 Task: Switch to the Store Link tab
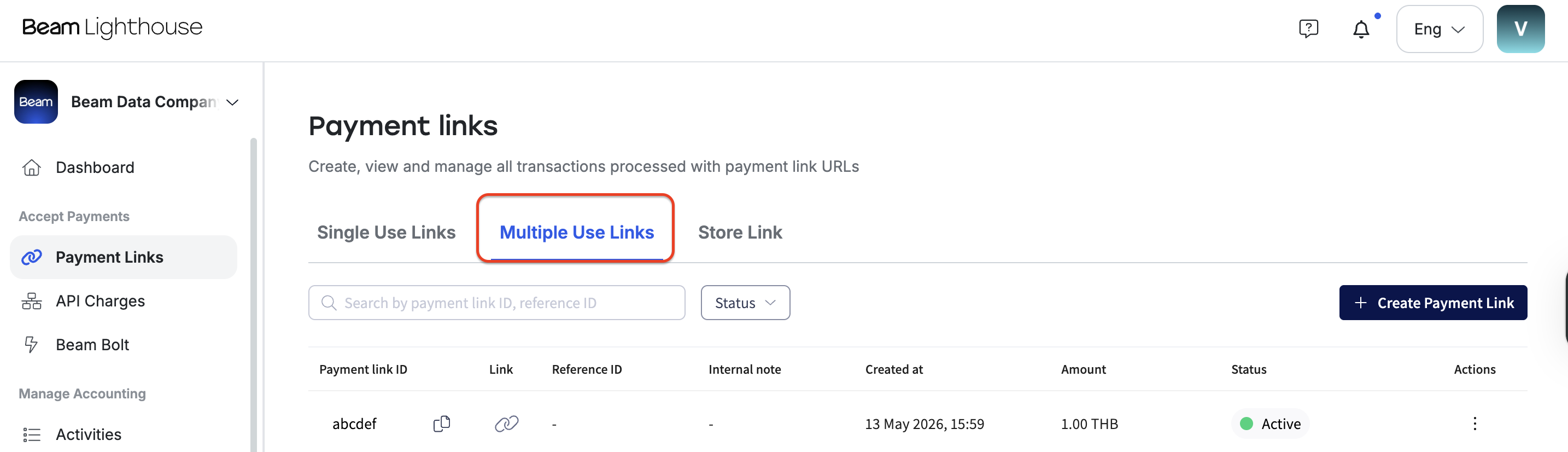[740, 232]
